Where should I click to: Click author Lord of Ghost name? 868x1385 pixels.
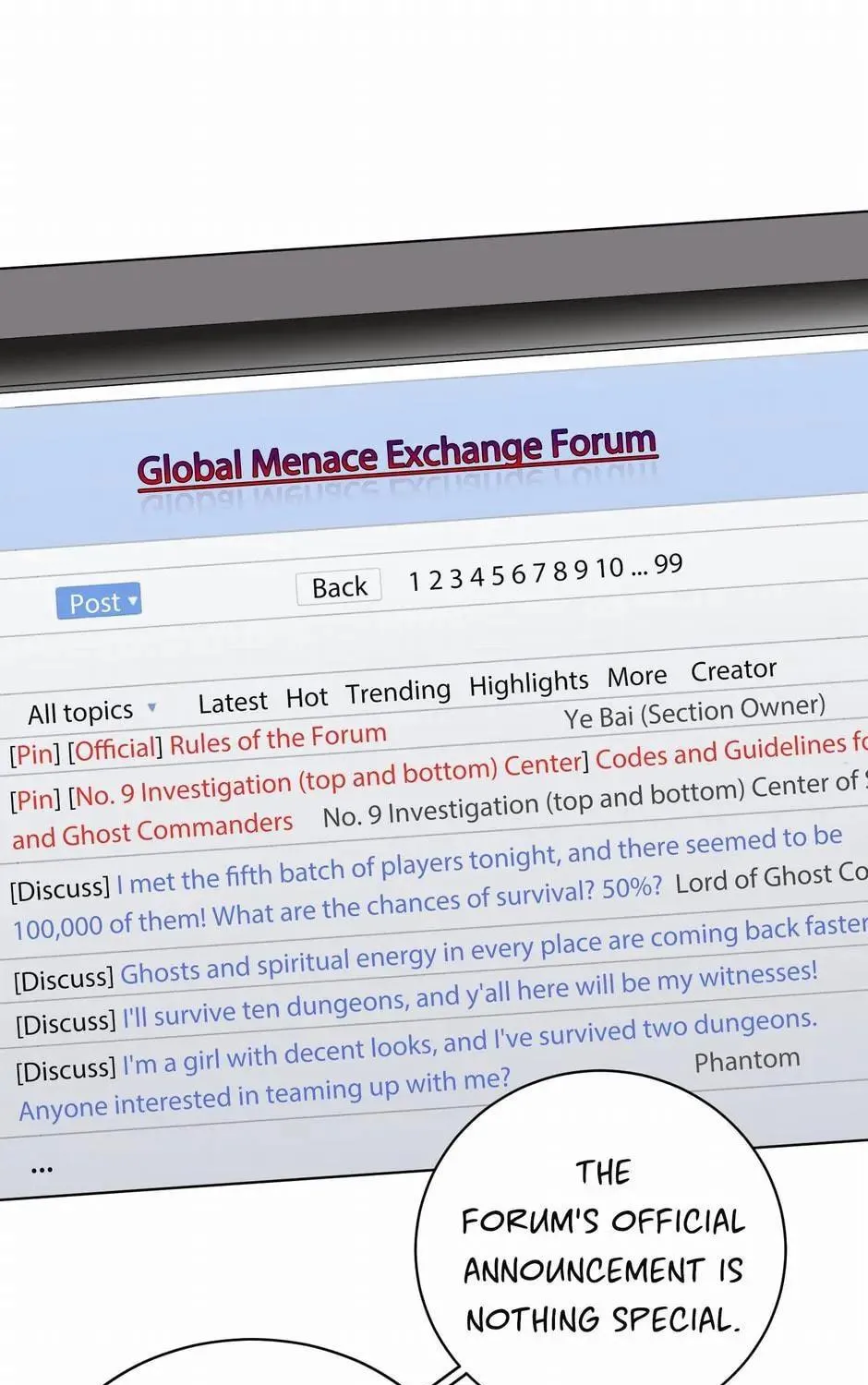click(771, 878)
